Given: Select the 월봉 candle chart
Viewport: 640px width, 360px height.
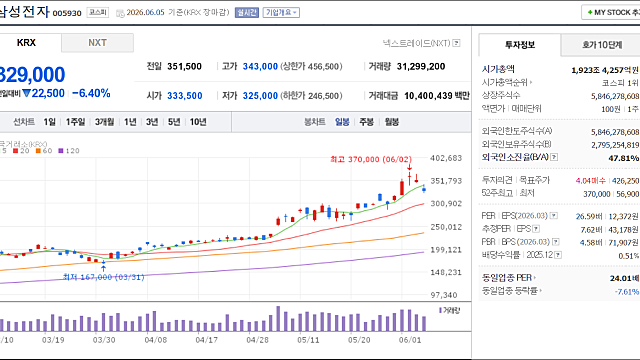Looking at the screenshot, I should 392,122.
